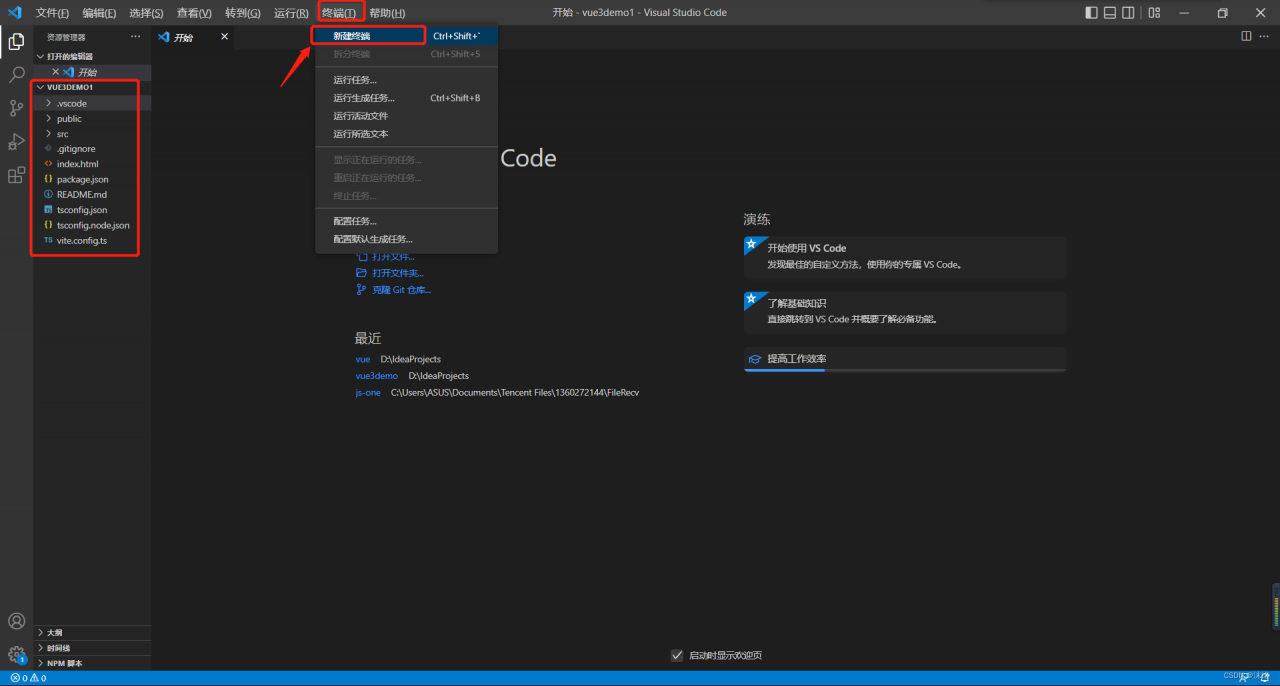The height and width of the screenshot is (686, 1280).
Task: Open README.md file
Action: pos(92,194)
